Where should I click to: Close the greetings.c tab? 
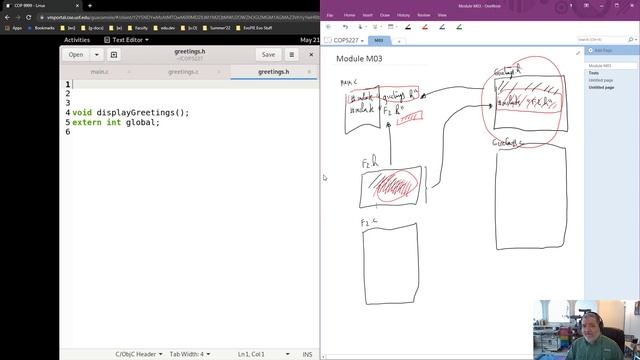219,72
